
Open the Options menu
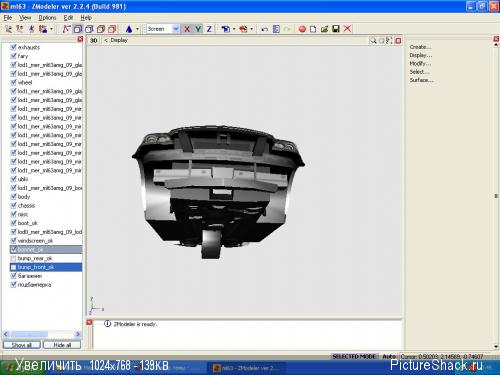(47, 18)
